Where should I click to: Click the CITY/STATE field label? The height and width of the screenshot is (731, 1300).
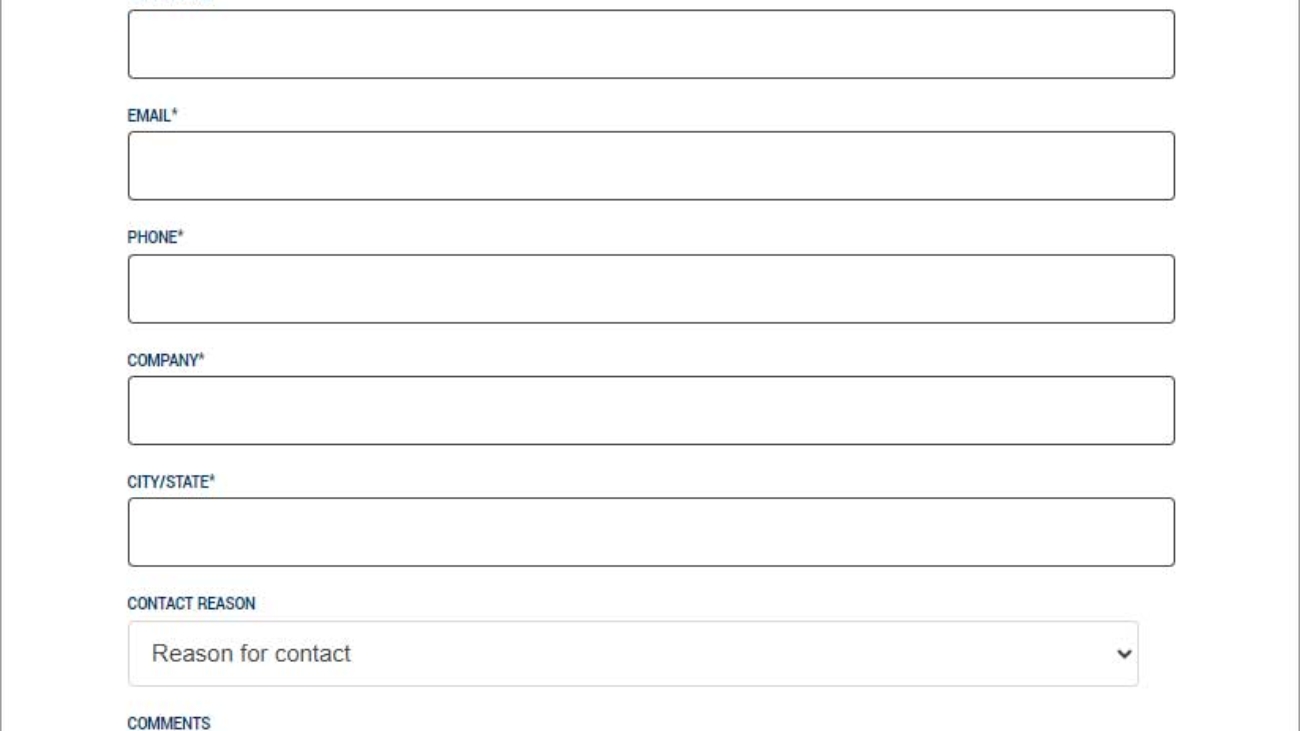click(x=168, y=482)
